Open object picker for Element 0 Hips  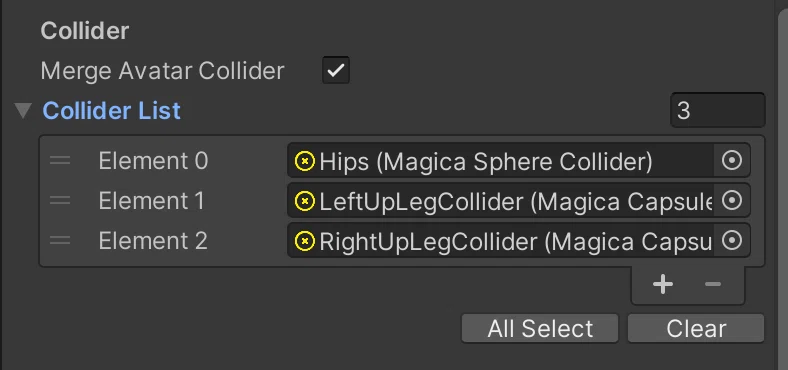tap(732, 161)
